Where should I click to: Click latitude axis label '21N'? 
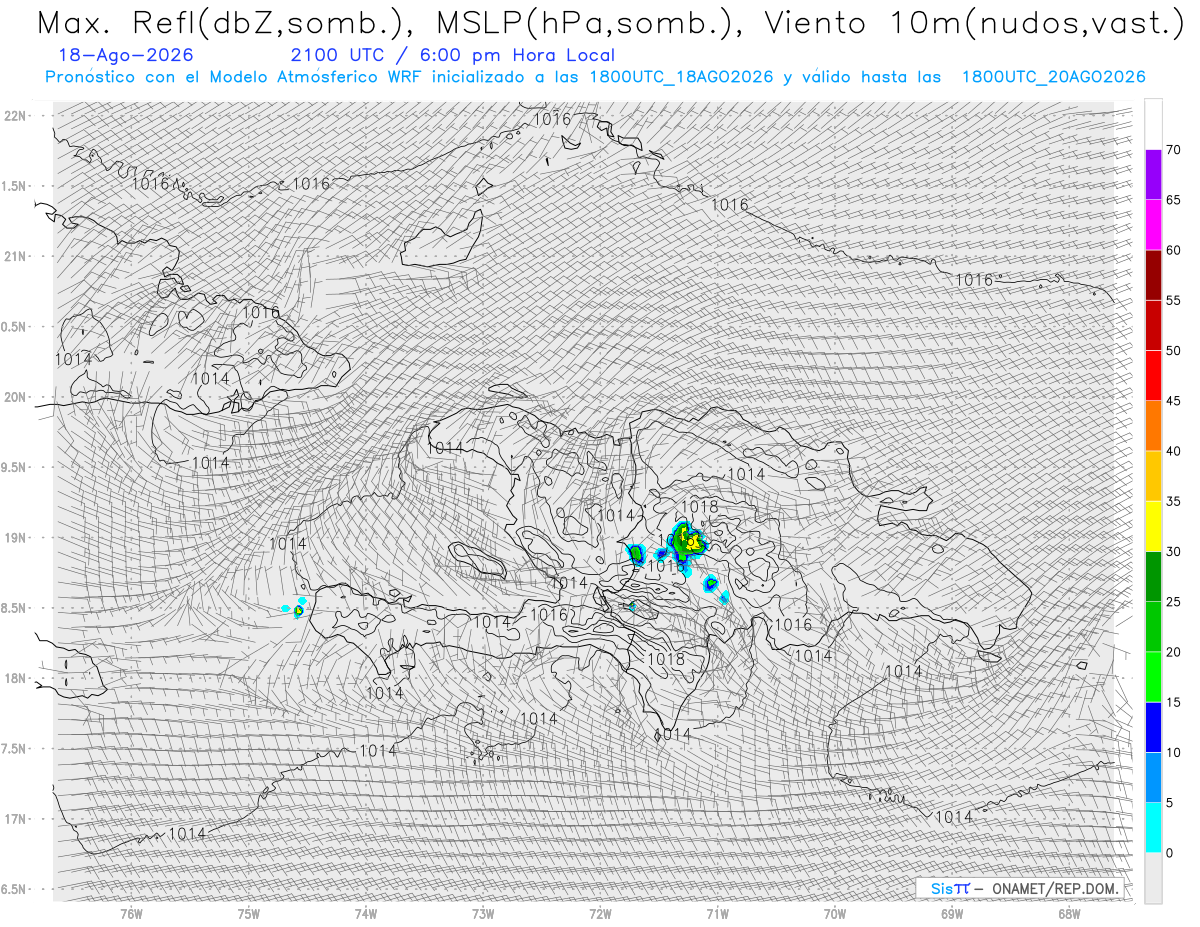16,257
